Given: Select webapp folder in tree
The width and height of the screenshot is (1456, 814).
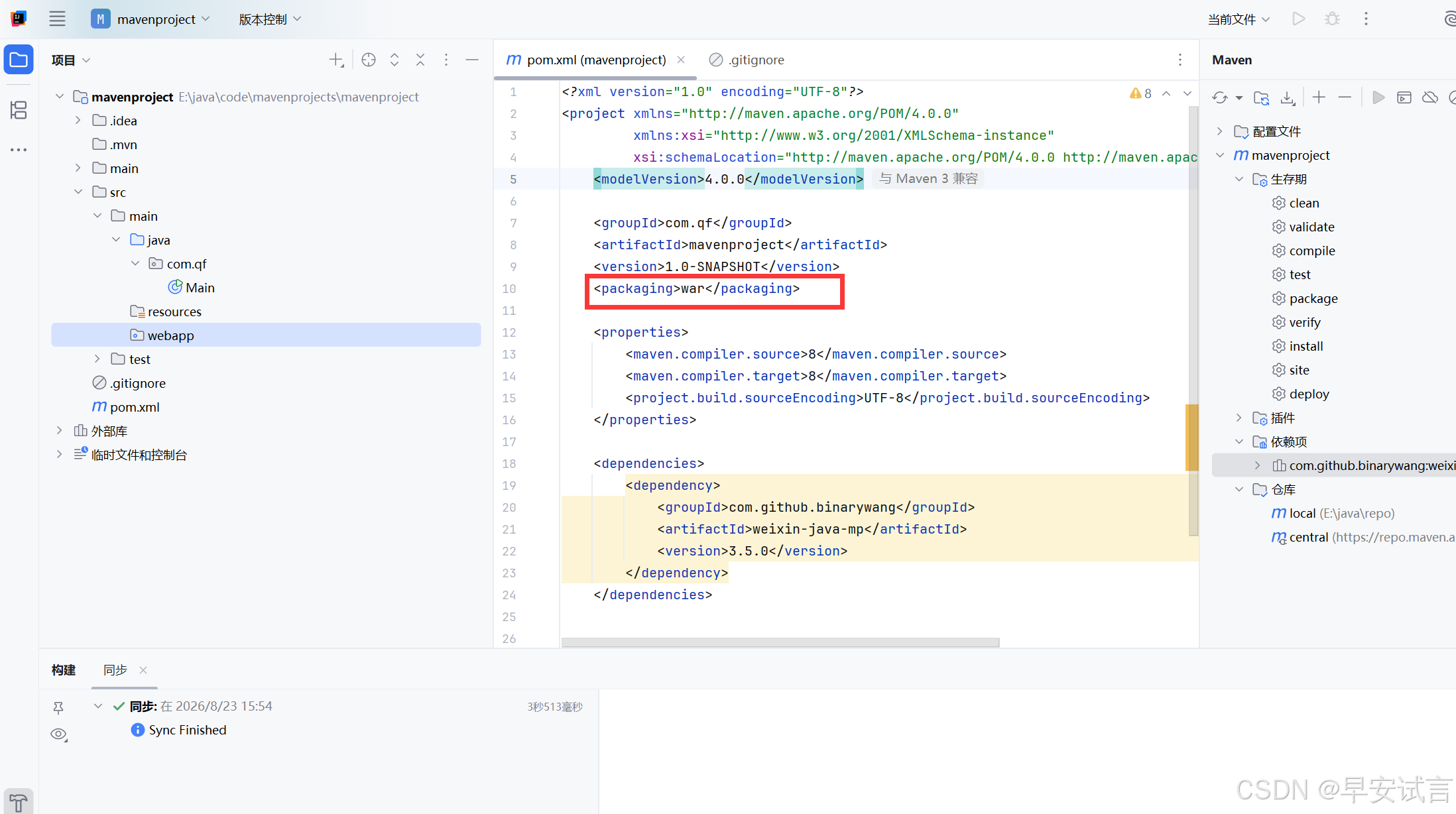Looking at the screenshot, I should pyautogui.click(x=266, y=335).
